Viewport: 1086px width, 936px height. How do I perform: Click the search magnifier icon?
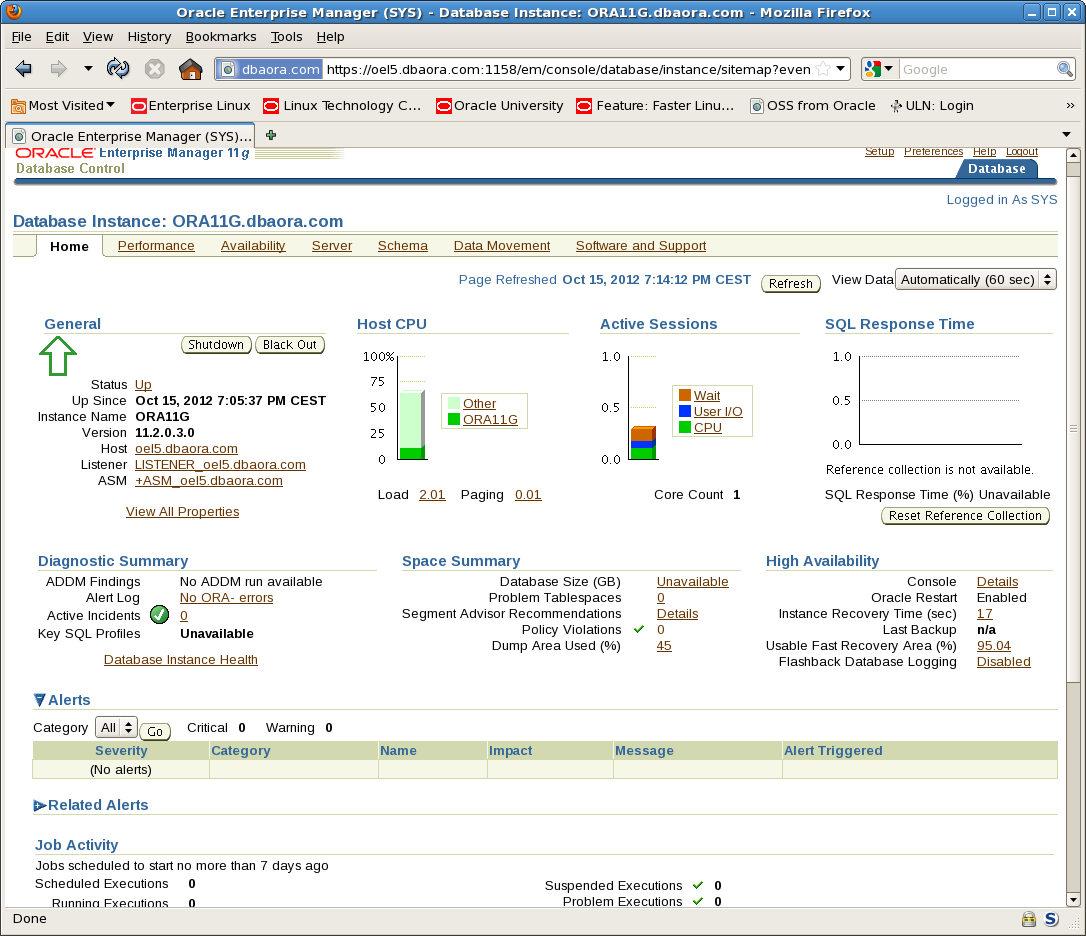(1065, 69)
